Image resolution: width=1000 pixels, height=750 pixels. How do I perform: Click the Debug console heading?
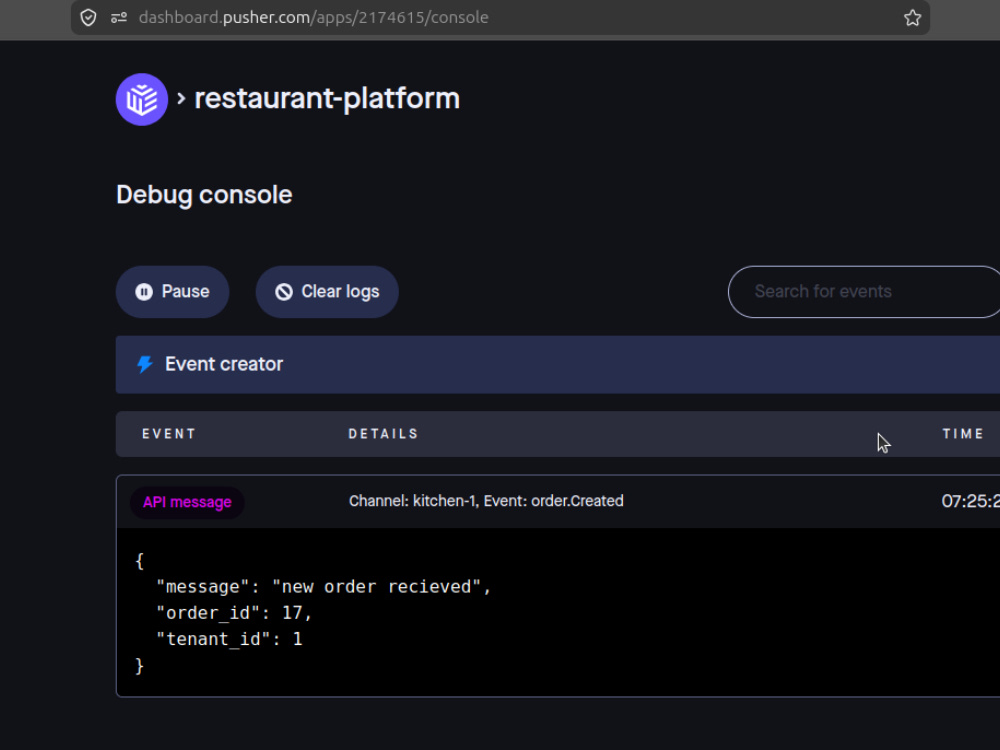tap(204, 195)
